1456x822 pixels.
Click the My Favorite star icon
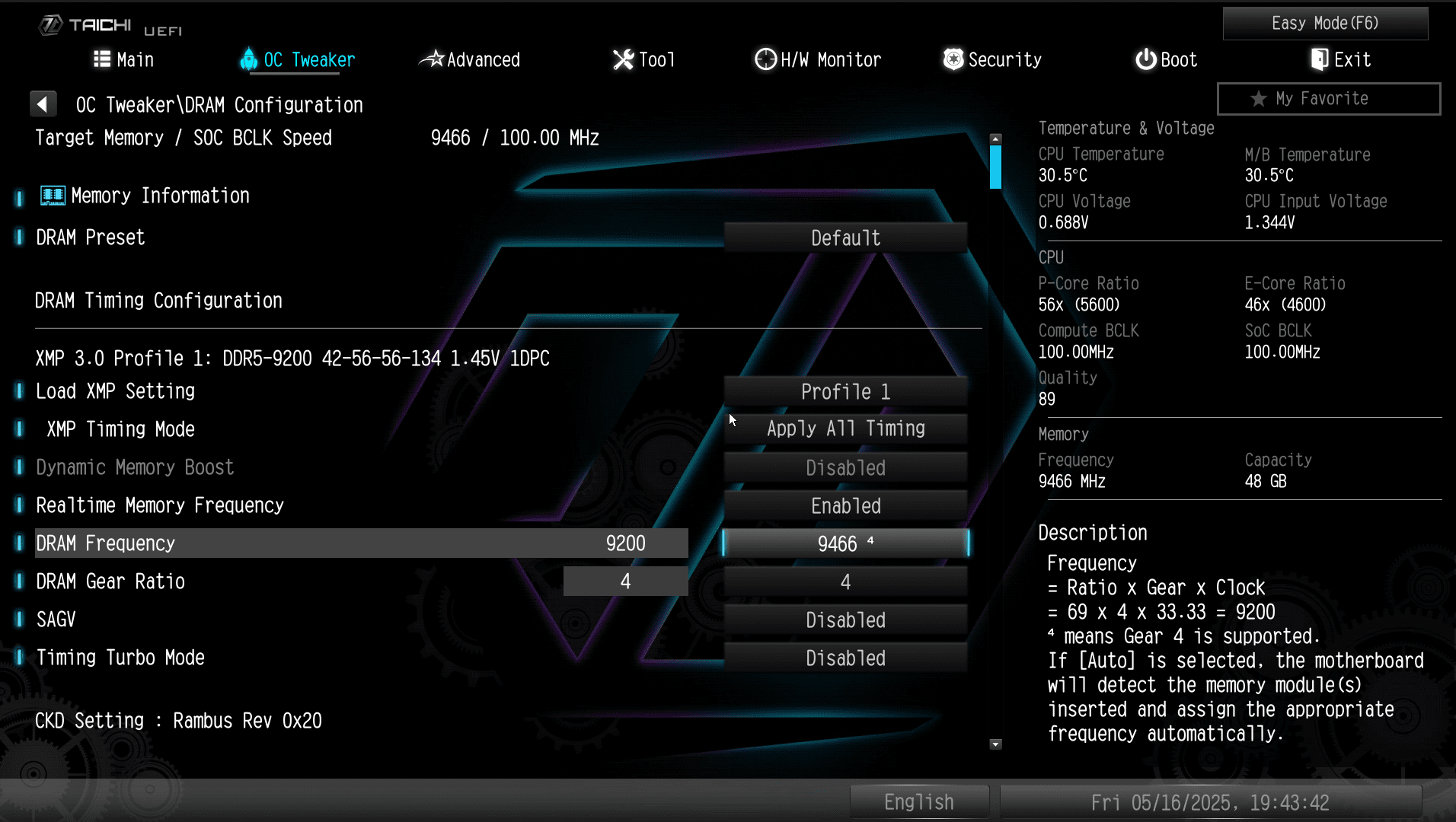(1259, 99)
